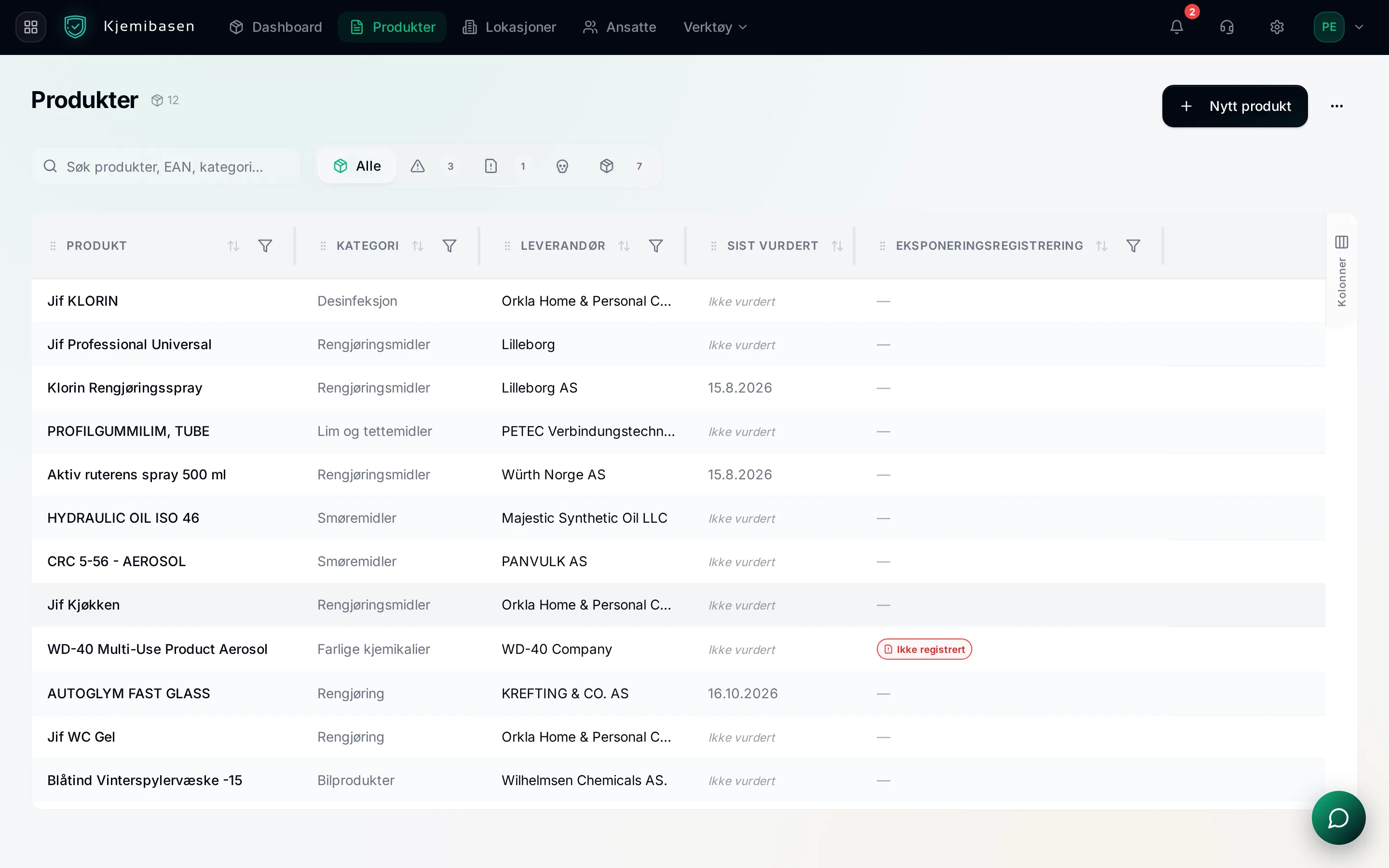Image resolution: width=1389 pixels, height=868 pixels.
Task: Click the Bilprodukter category cell
Action: tap(356, 781)
